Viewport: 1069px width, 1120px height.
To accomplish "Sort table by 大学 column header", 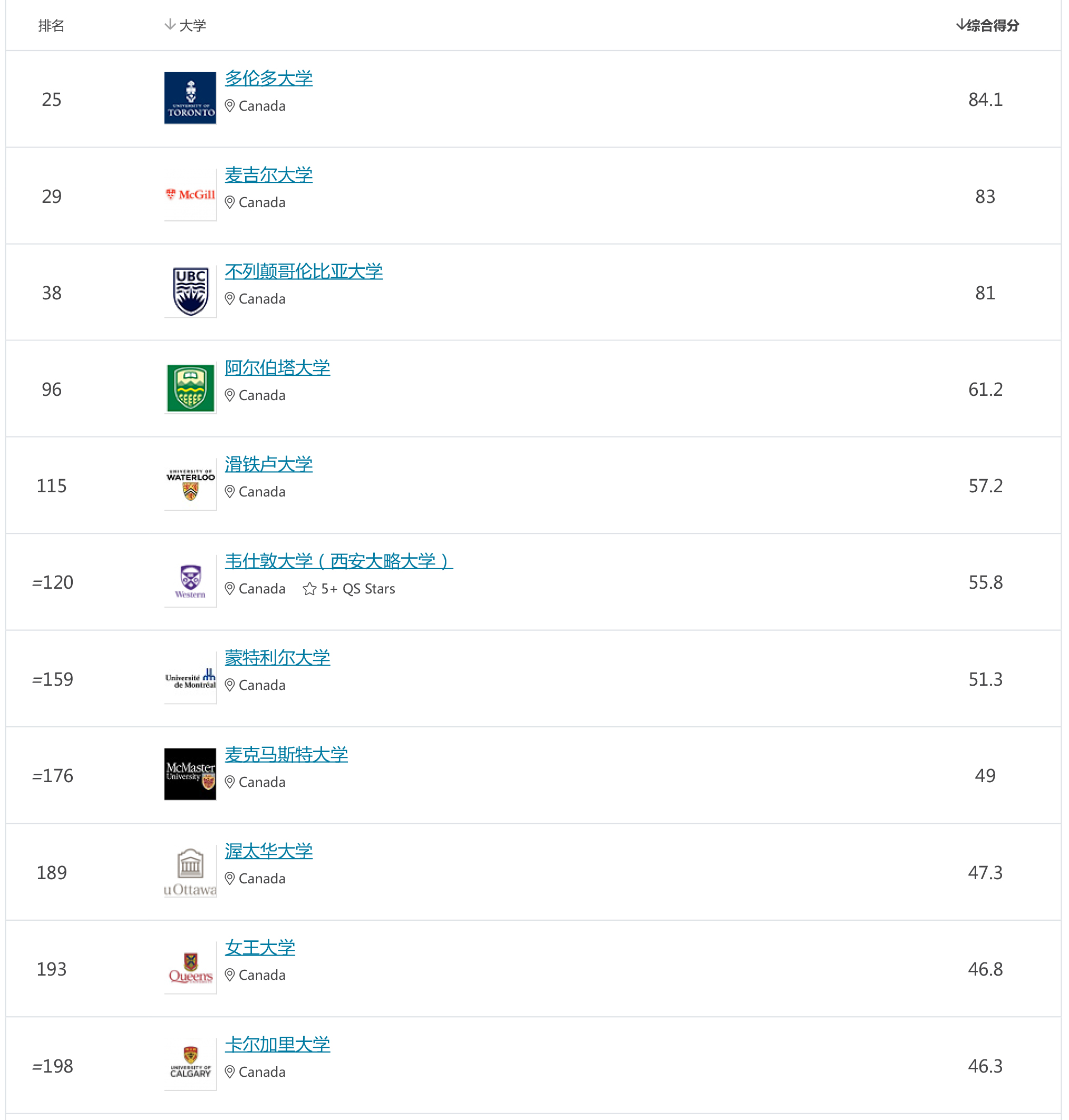I will [186, 25].
